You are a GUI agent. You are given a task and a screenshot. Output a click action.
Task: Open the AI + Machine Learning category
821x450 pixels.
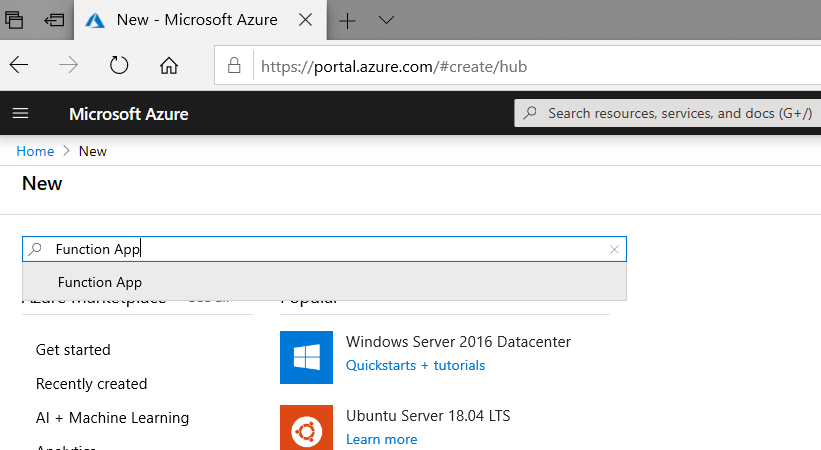click(x=112, y=418)
